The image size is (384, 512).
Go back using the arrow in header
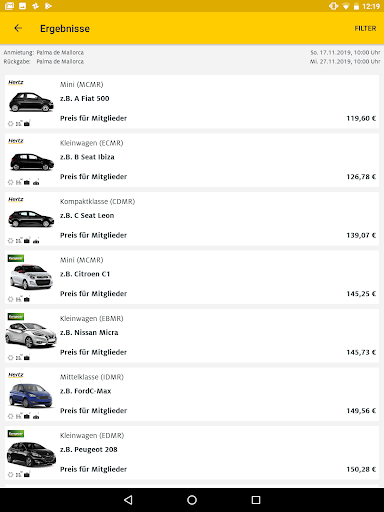point(18,28)
